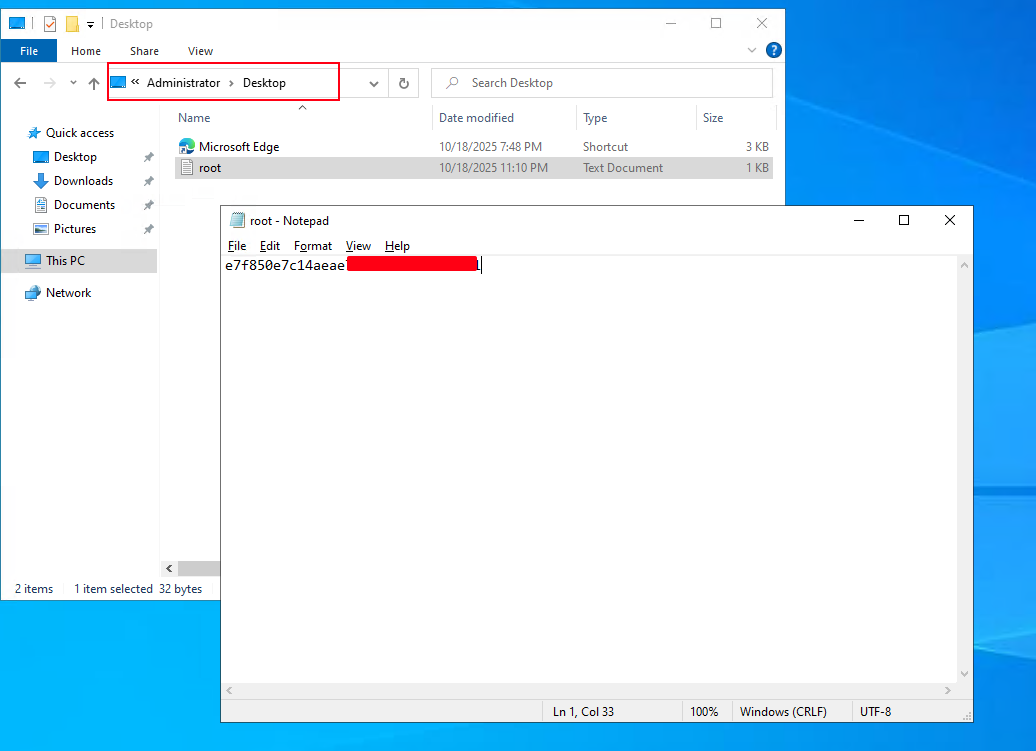Image resolution: width=1036 pixels, height=751 pixels.
Task: Click the pin icon next to Desktop
Action: point(149,157)
